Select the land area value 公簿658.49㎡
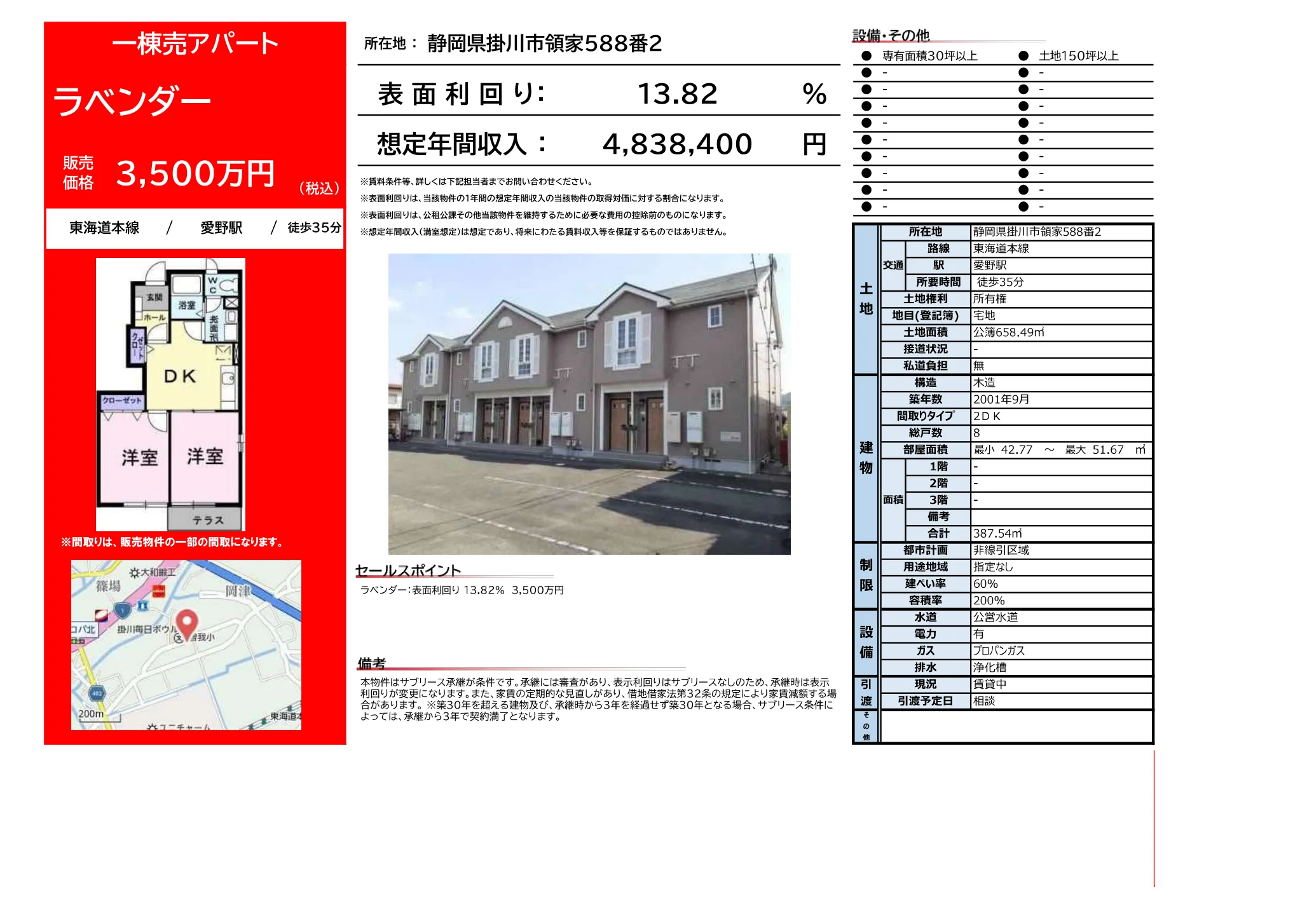This screenshot has width=1307, height=924. coord(1009,332)
